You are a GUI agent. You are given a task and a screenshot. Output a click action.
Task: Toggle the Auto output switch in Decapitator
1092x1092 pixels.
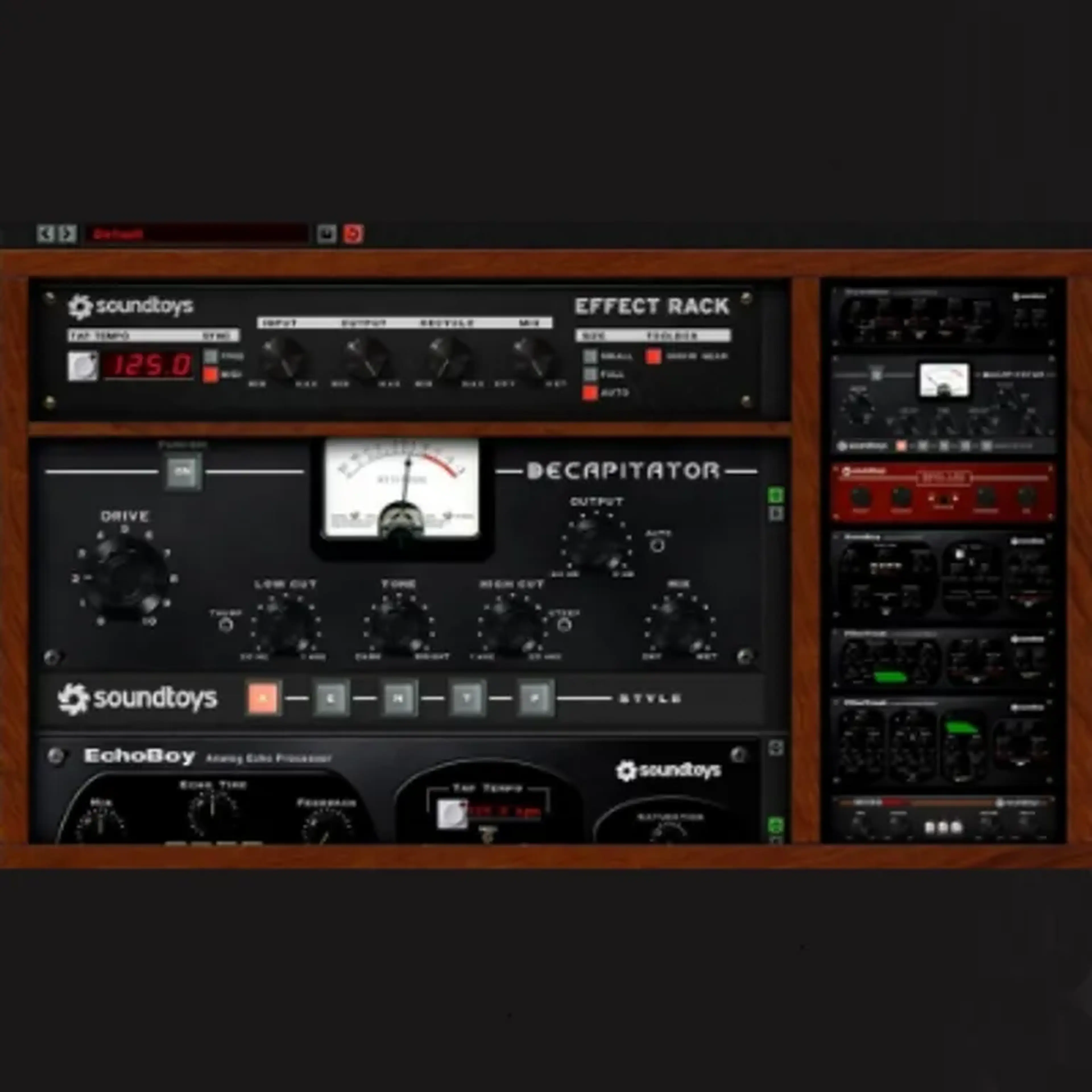(x=657, y=545)
